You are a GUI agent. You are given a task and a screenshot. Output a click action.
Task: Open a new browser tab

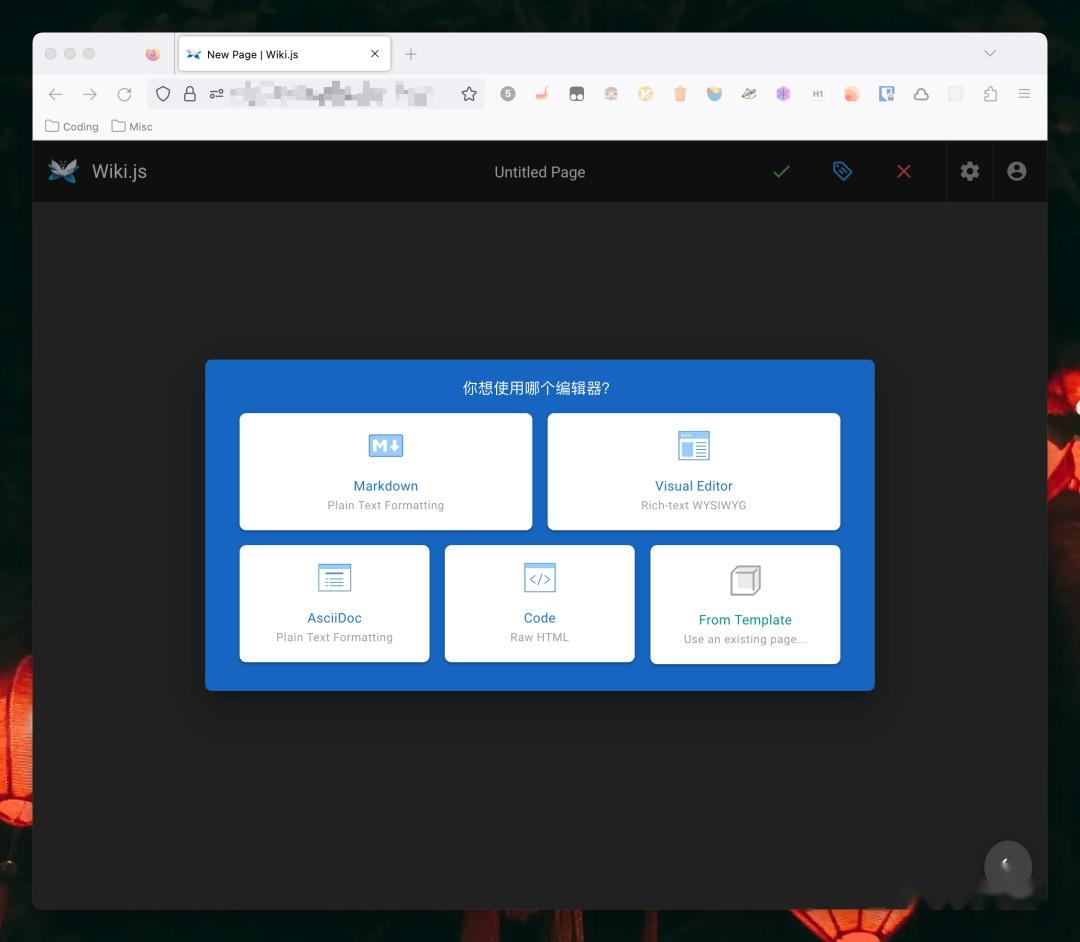[411, 54]
